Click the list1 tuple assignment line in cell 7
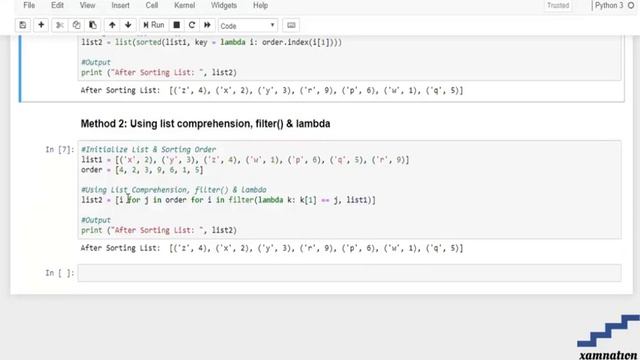640x360 pixels. click(245, 160)
